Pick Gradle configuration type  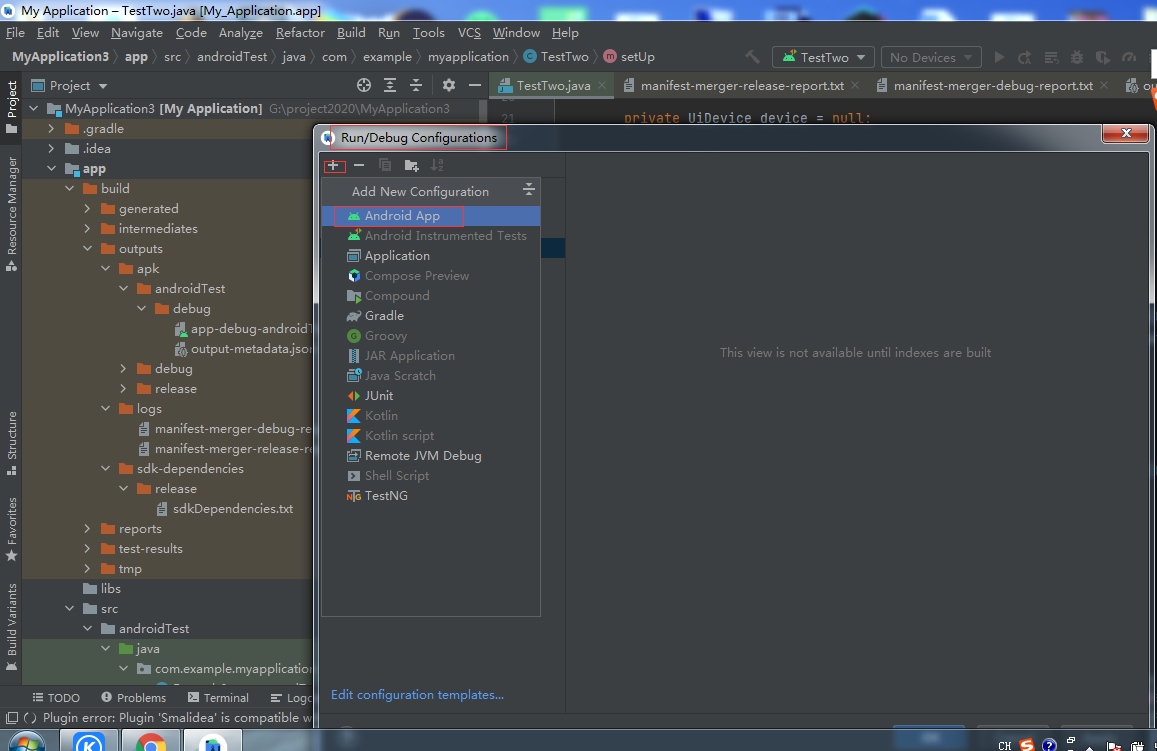[431, 315]
